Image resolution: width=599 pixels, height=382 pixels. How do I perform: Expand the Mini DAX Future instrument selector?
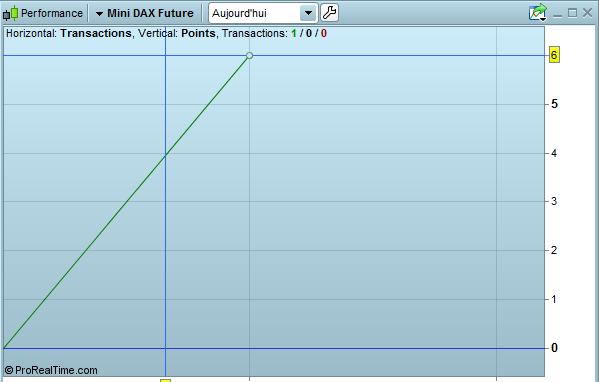[x=99, y=14]
